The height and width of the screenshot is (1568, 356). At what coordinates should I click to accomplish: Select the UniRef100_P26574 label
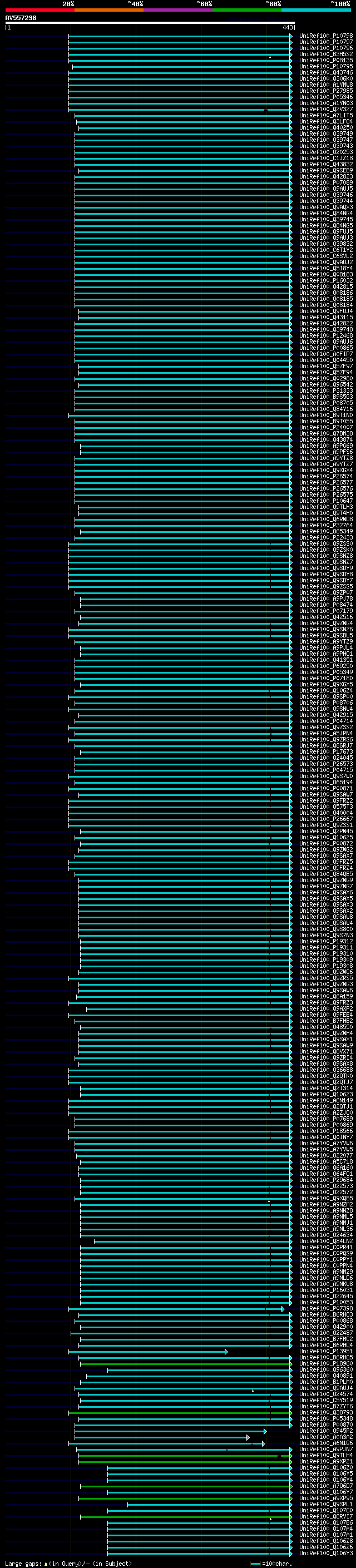click(326, 476)
